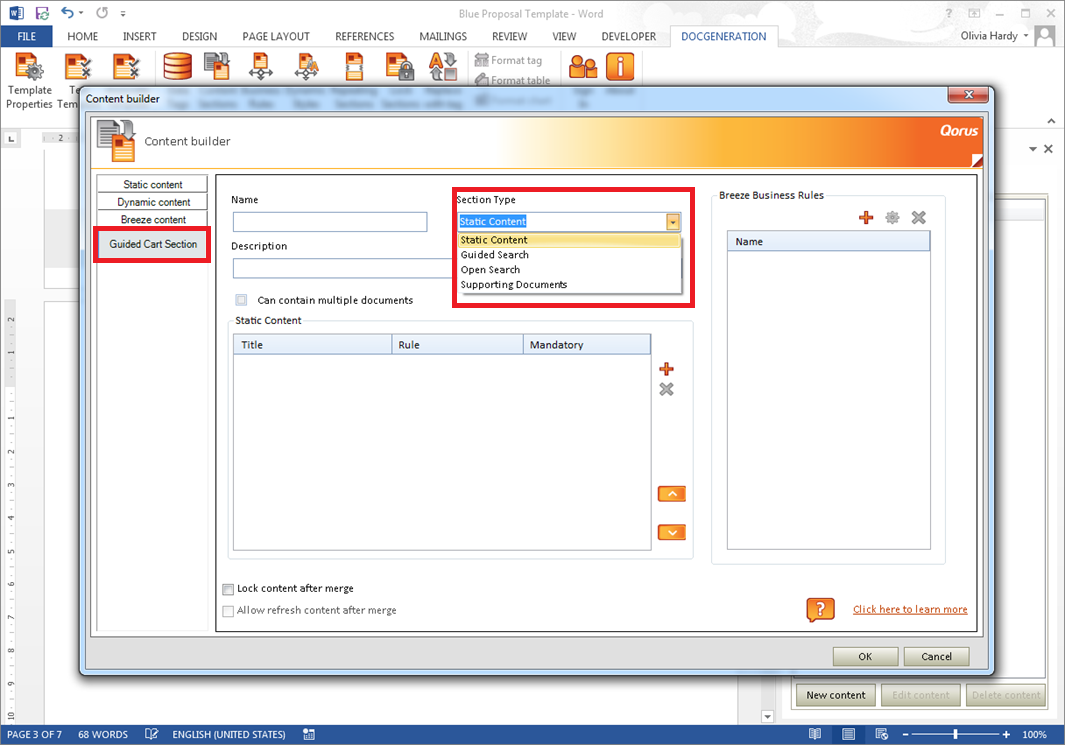Image resolution: width=1065 pixels, height=745 pixels.
Task: Switch to the DOCGENERATION ribbon tab
Action: (723, 36)
